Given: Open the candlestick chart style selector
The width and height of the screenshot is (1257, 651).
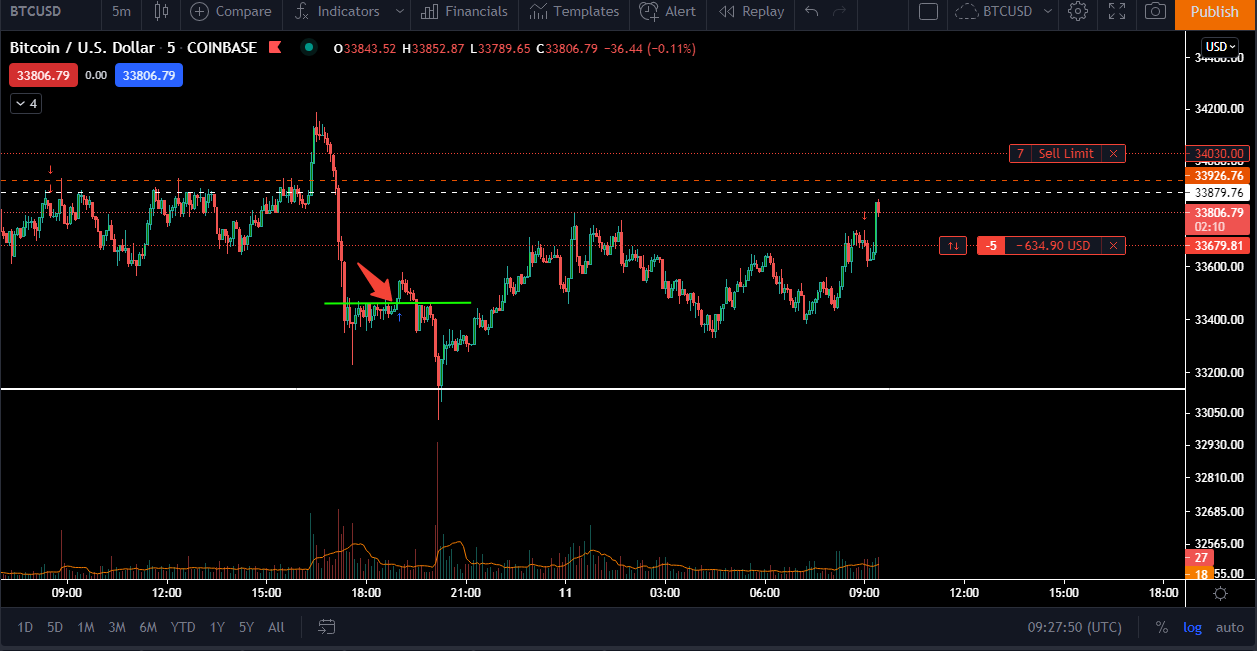Looking at the screenshot, I should point(160,12).
